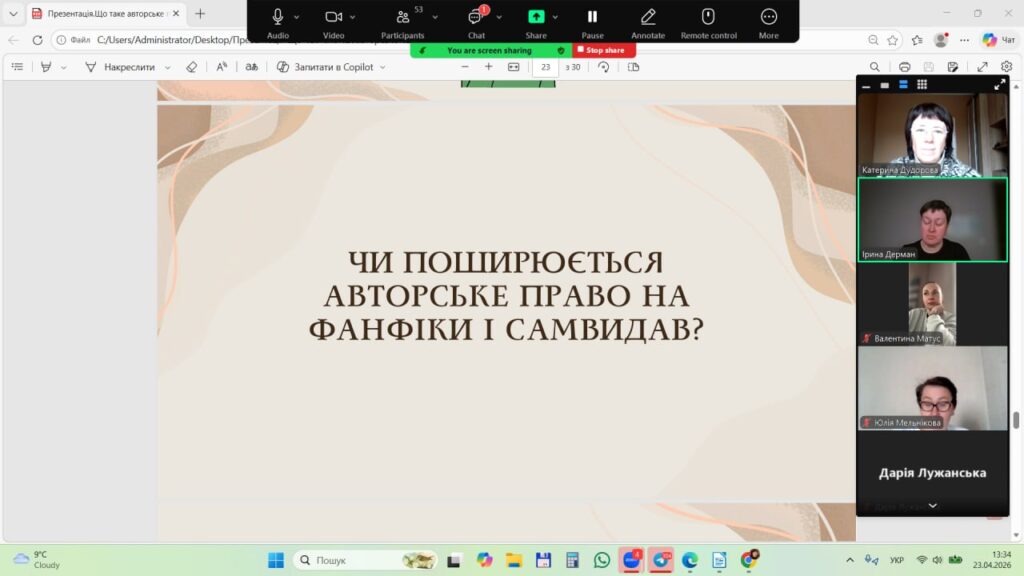The width and height of the screenshot is (1024, 576).
Task: Click the PDF zoom in plus
Action: pyautogui.click(x=489, y=67)
